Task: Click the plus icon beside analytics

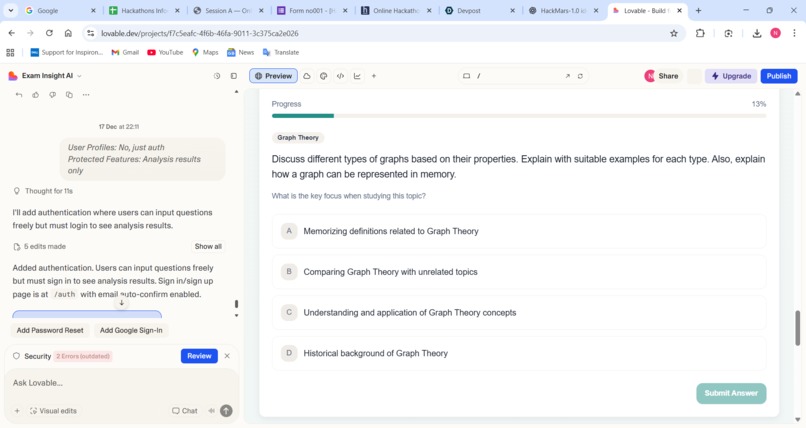Action: pos(374,76)
